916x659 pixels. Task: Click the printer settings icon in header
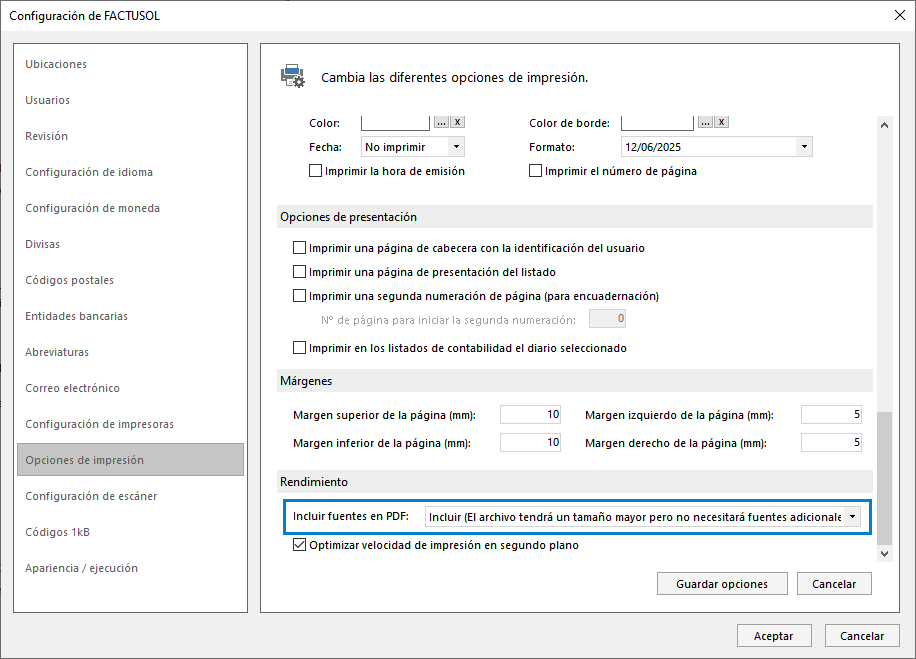(x=293, y=76)
